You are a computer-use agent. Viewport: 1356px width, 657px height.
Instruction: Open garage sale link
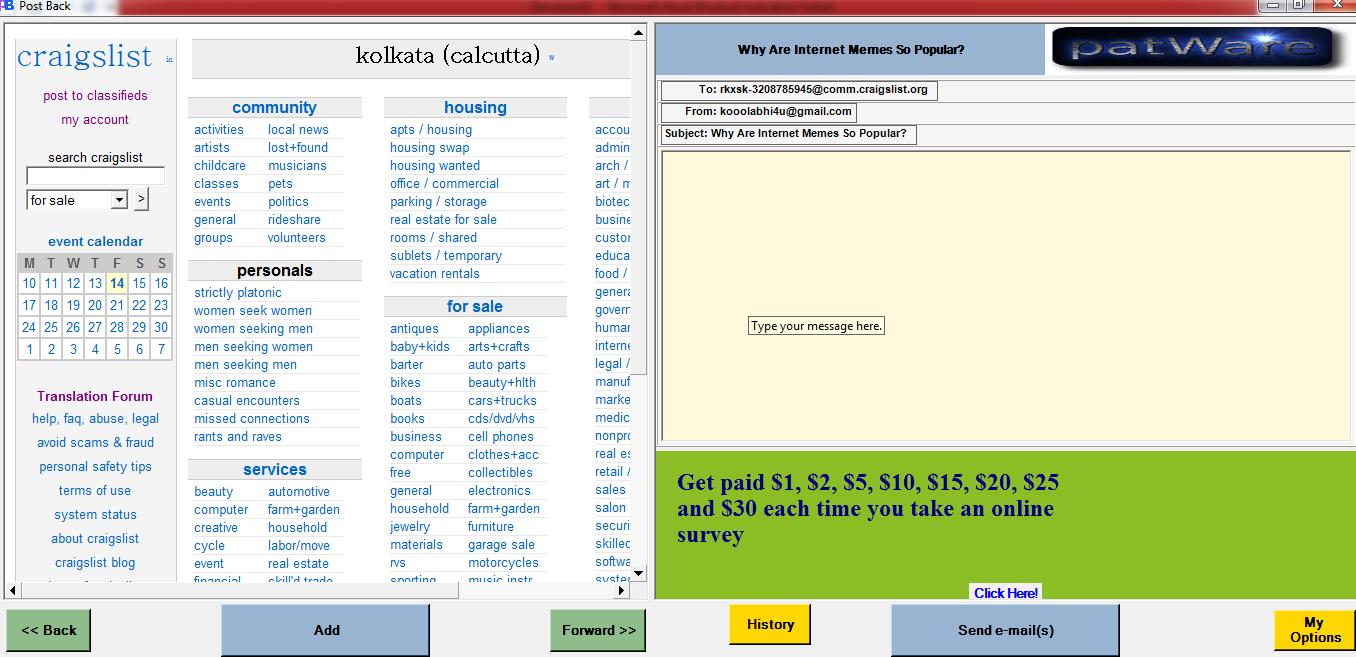(501, 545)
